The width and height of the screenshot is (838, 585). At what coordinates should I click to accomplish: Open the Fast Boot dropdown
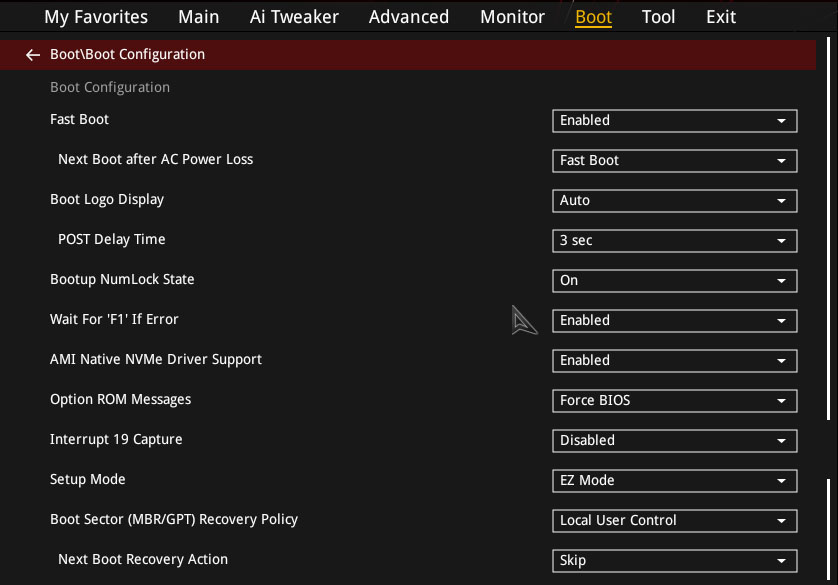[x=674, y=121]
